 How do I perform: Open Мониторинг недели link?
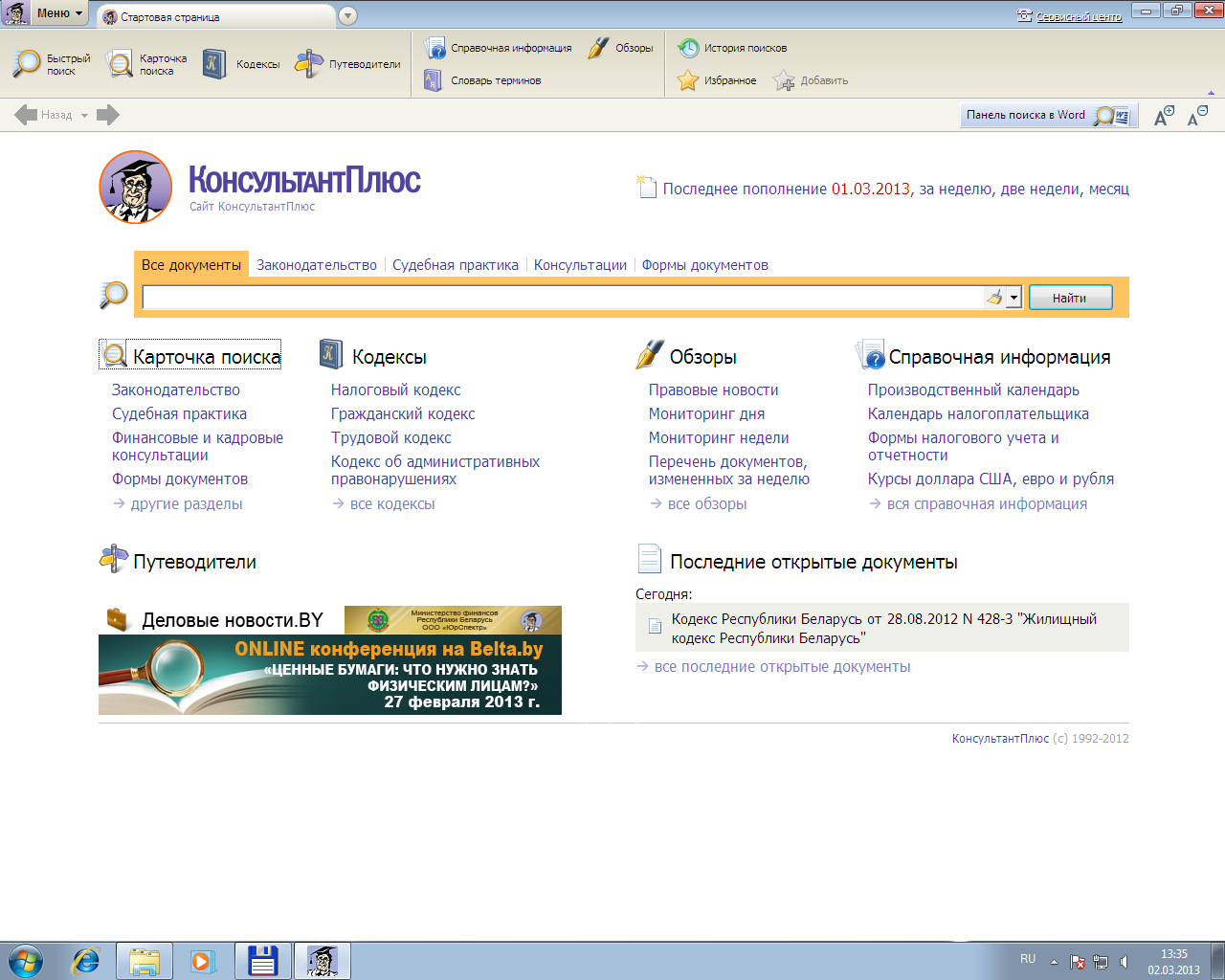(x=719, y=438)
